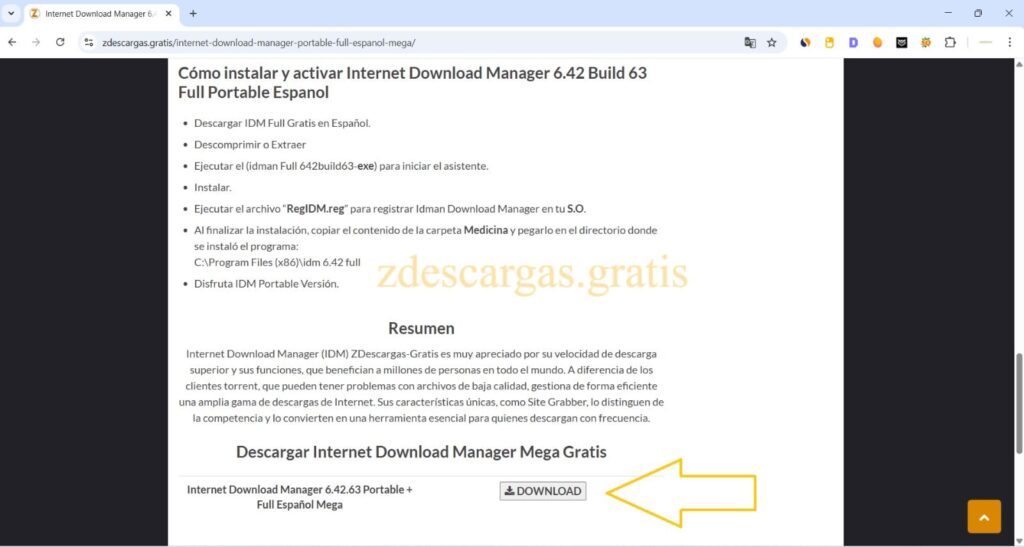The image size is (1024, 547).
Task: Click "Internet Download Manager 6.42.63 Portable + Full Español Mega" text
Action: pos(300,497)
